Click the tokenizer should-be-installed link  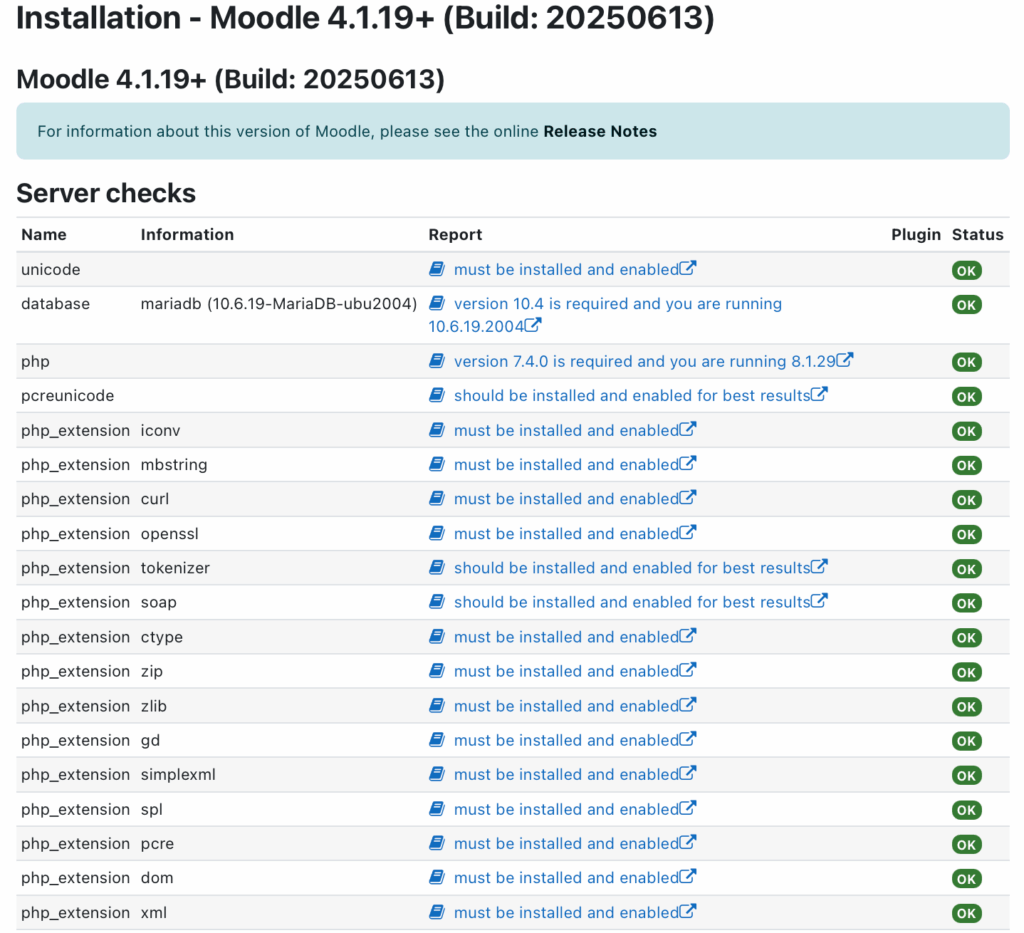tap(631, 567)
